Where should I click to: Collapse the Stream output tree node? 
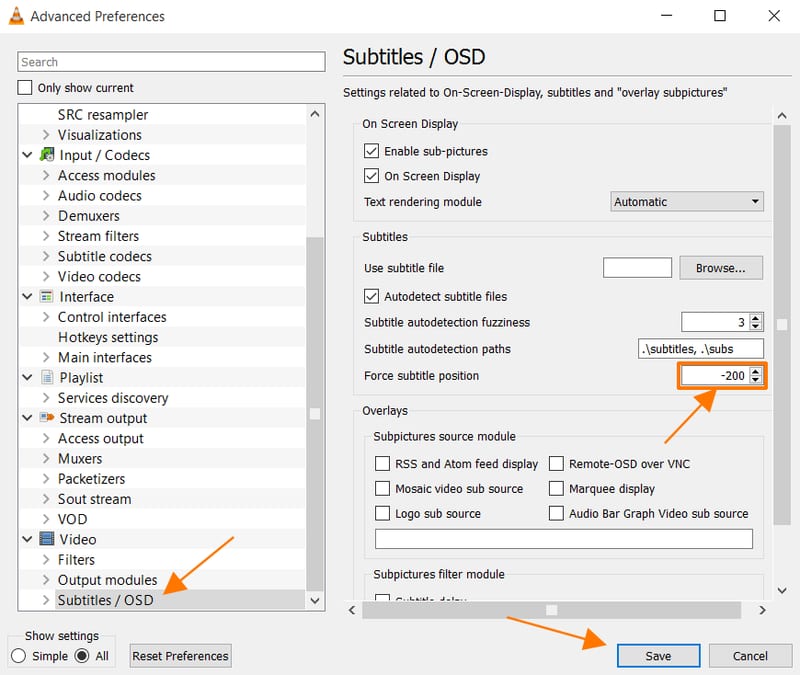[28, 418]
